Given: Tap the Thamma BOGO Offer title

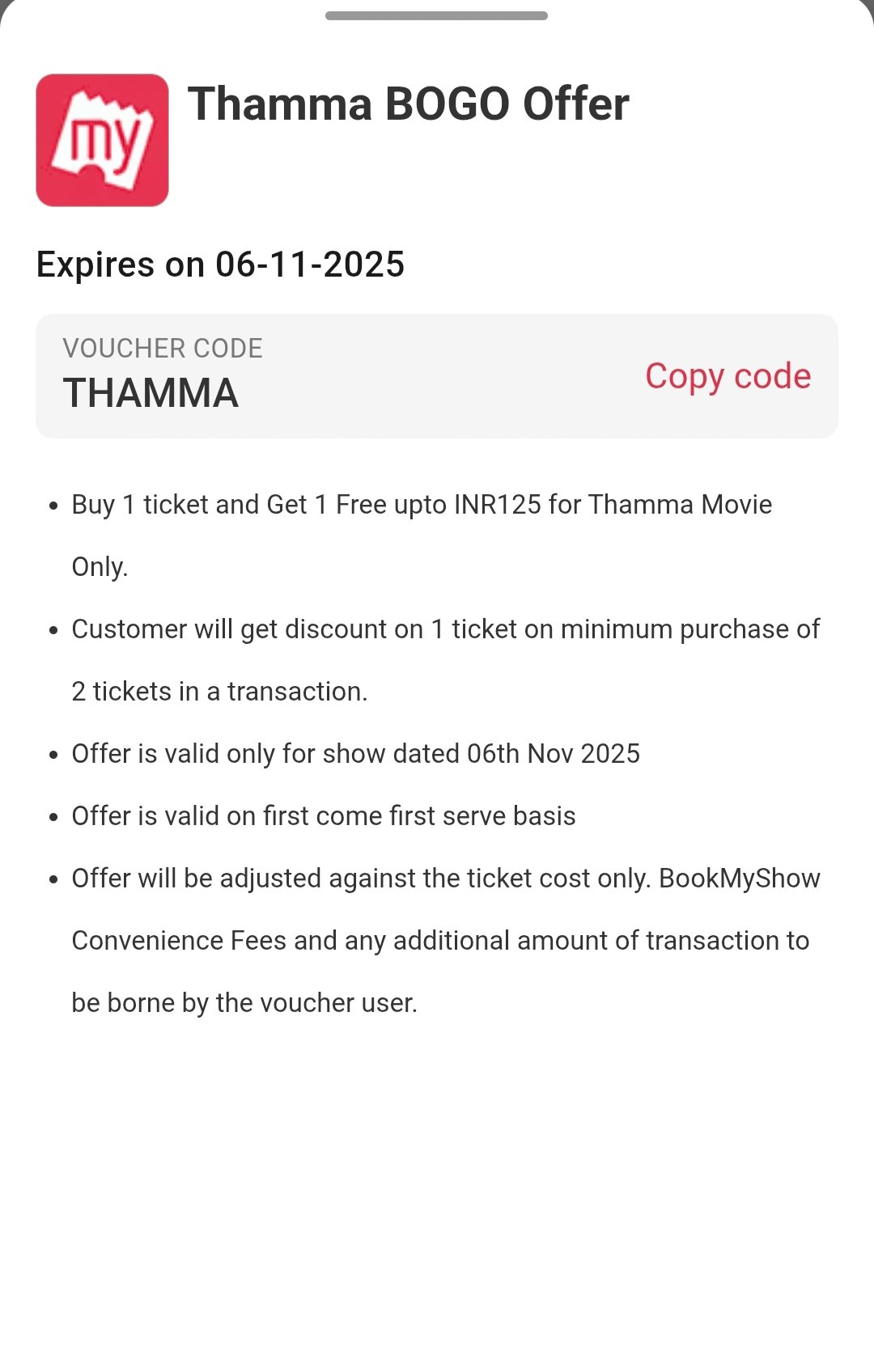Looking at the screenshot, I should point(408,104).
